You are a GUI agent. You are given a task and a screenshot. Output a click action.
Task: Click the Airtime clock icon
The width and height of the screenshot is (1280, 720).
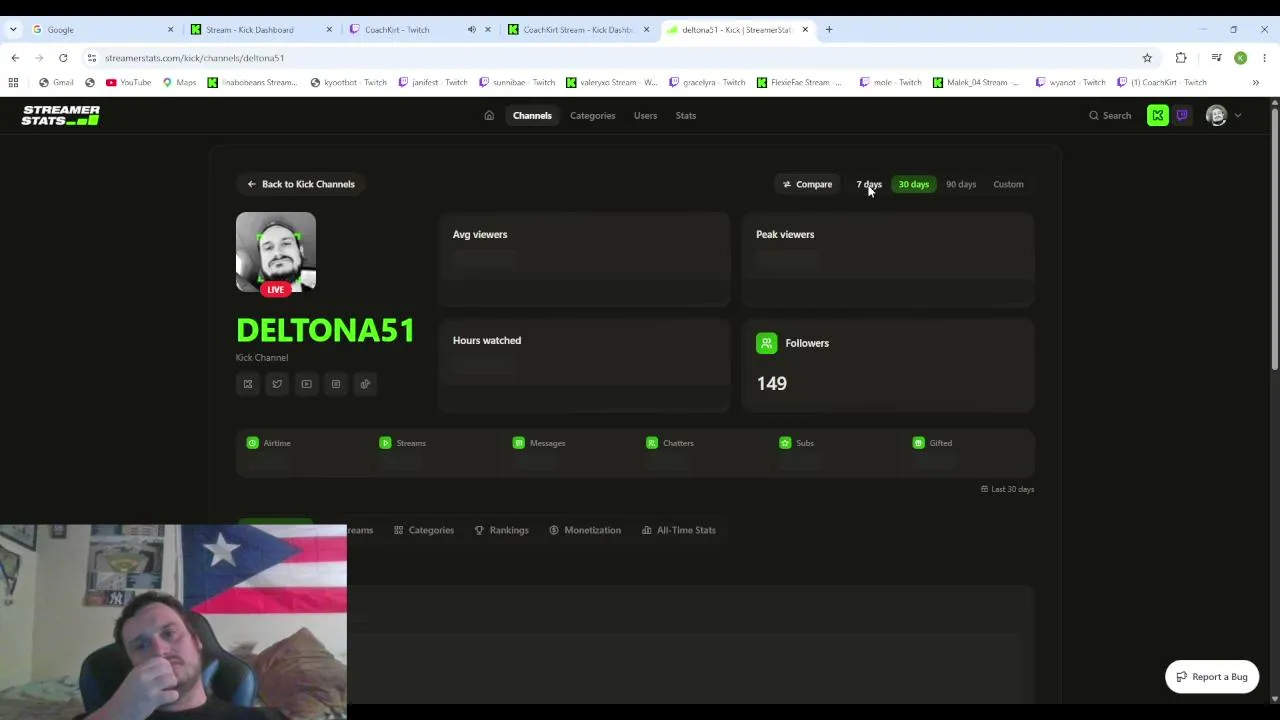click(x=252, y=443)
